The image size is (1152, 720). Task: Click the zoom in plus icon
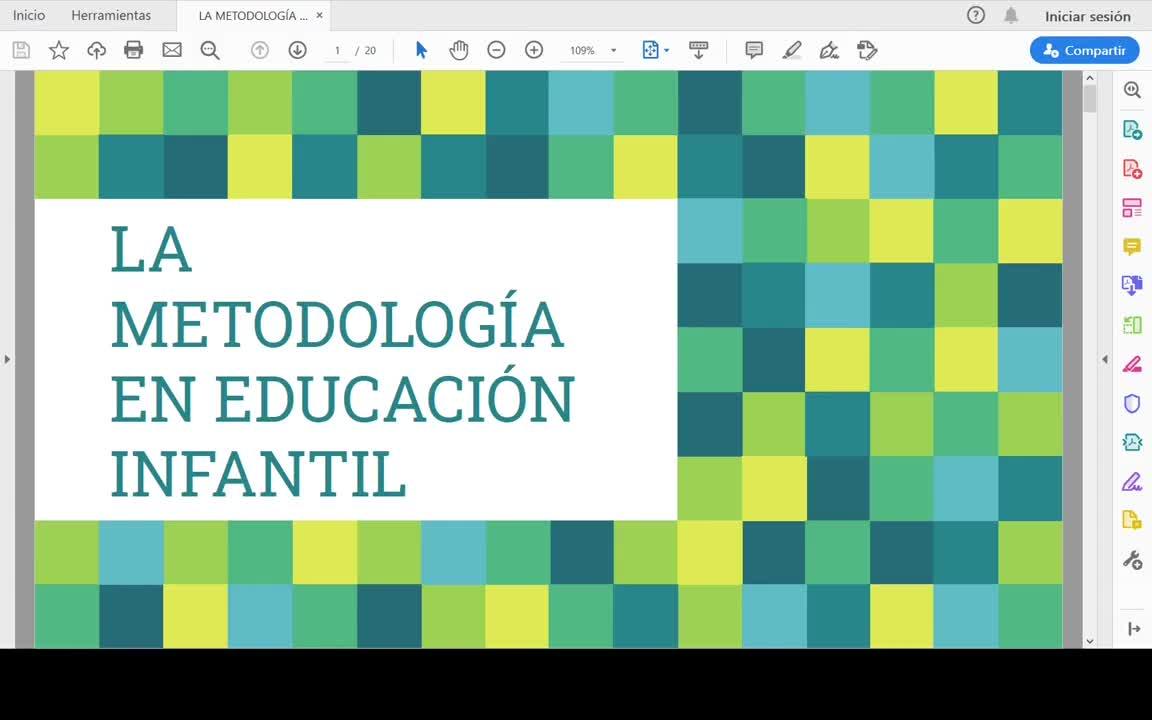click(534, 50)
